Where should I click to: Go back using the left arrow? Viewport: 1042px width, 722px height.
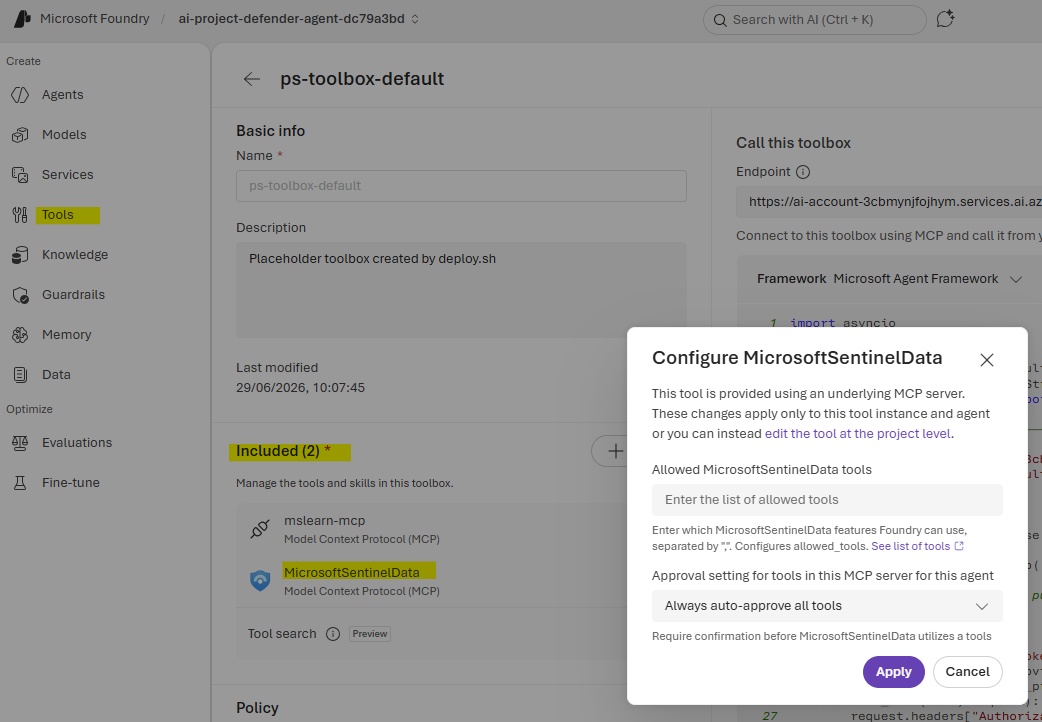[252, 79]
